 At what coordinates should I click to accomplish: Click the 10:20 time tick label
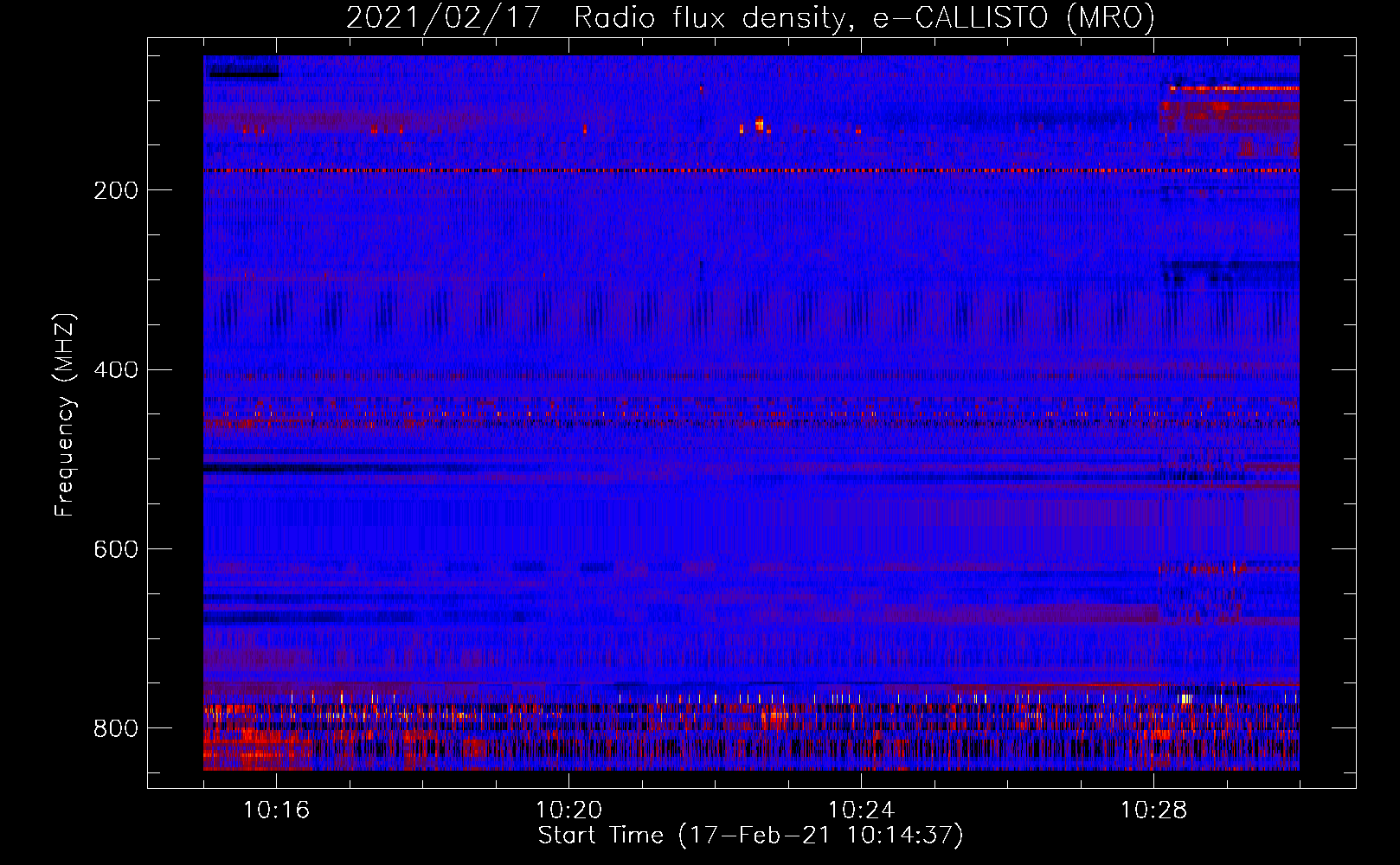point(568,811)
